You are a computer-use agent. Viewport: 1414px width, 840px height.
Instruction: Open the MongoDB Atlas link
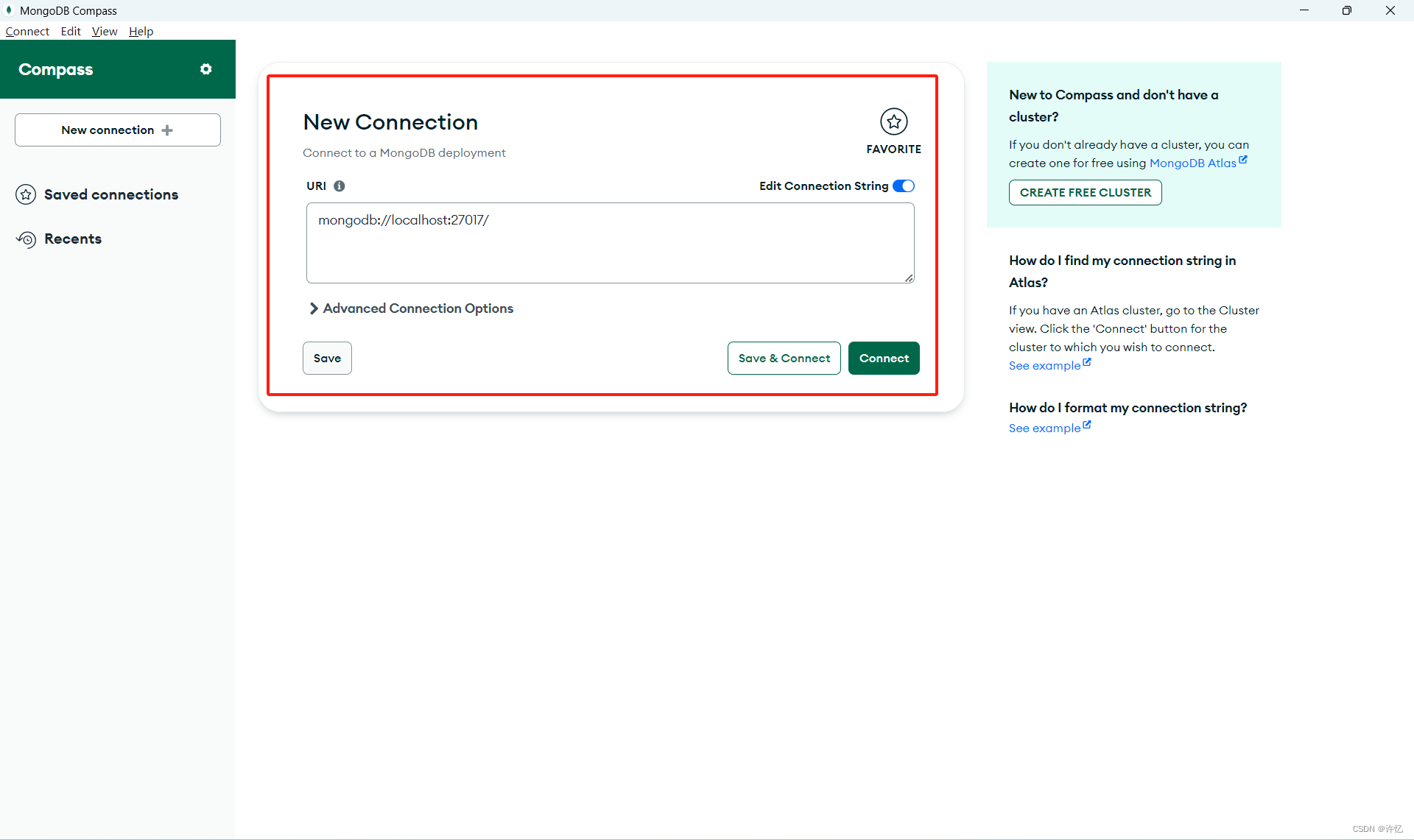pyautogui.click(x=1192, y=163)
